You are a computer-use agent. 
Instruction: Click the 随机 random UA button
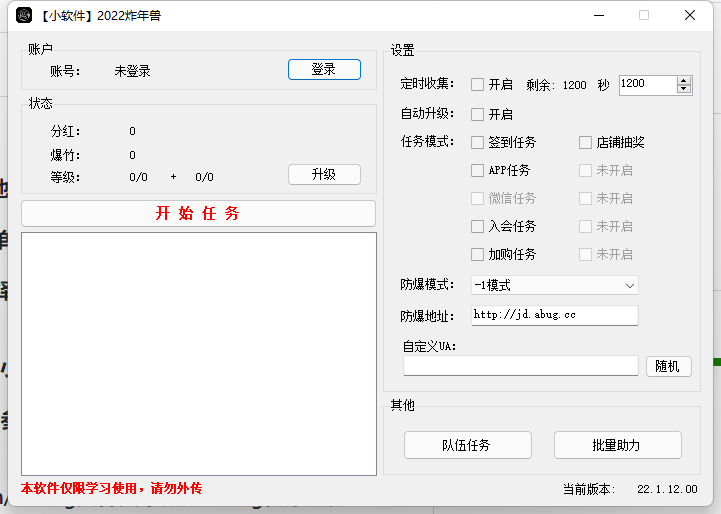pyautogui.click(x=668, y=367)
